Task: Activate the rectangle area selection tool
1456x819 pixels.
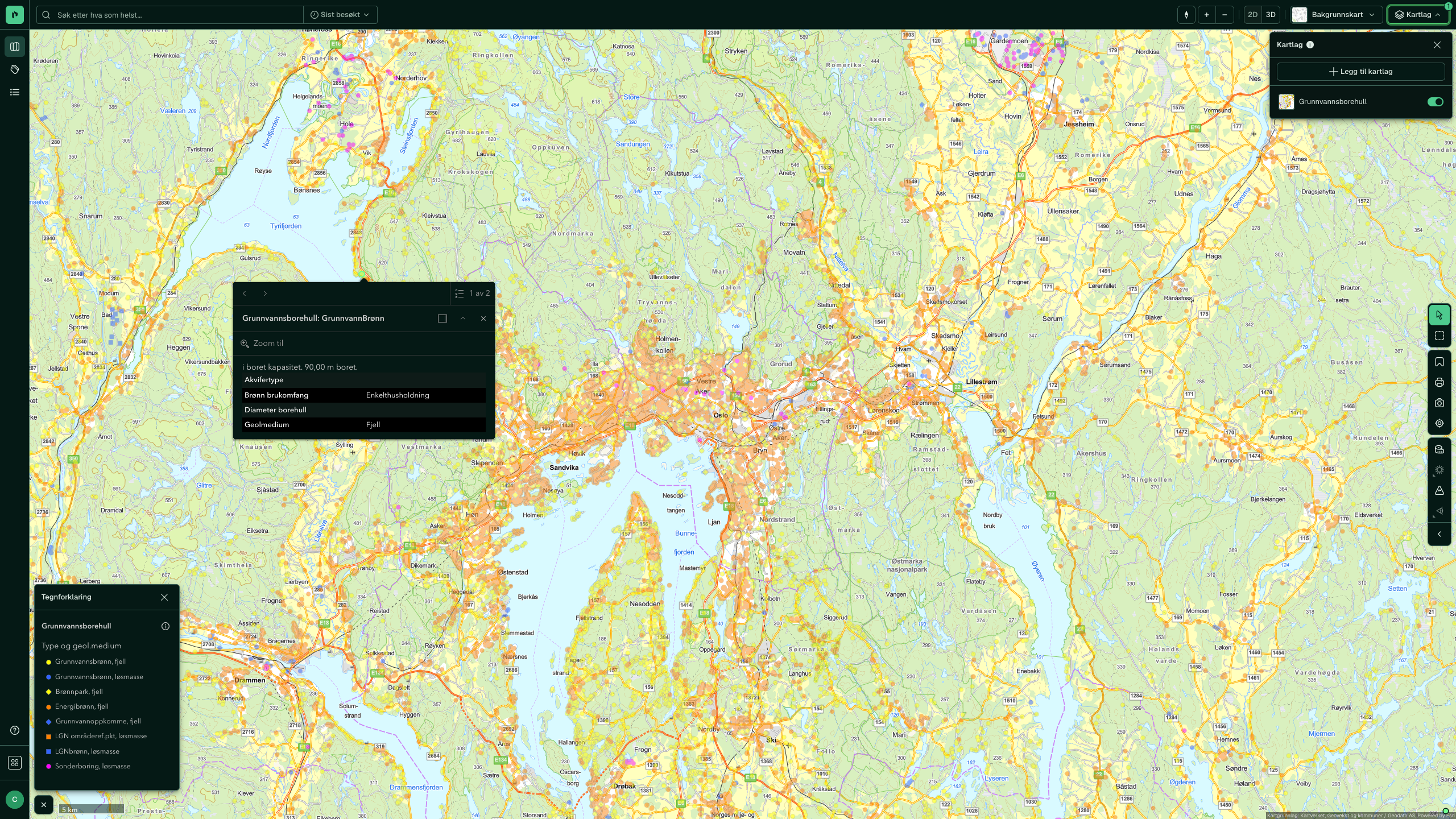Action: 1439,336
